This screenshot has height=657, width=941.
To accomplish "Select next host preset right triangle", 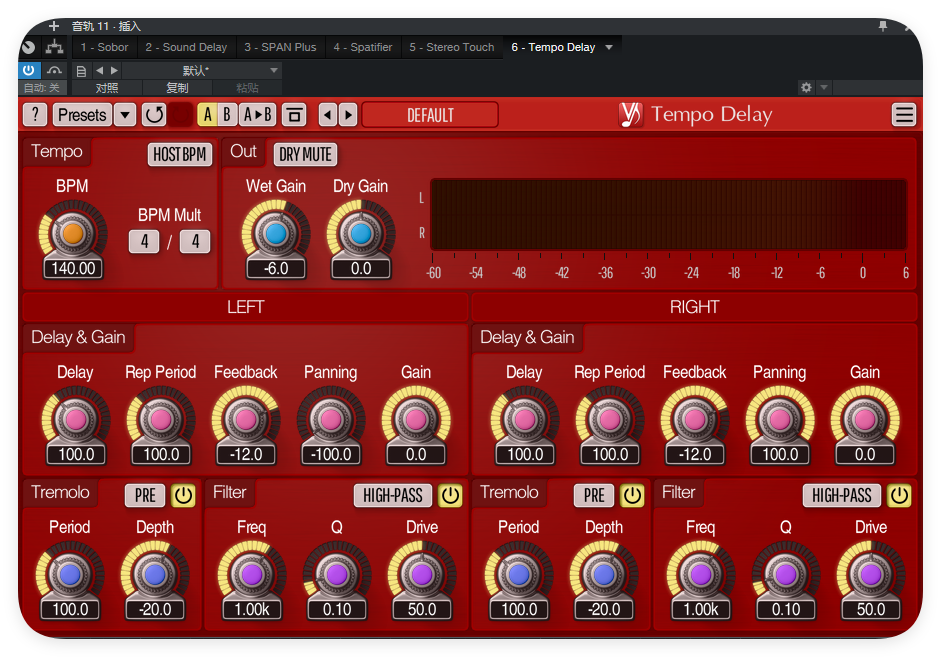I will click(114, 71).
